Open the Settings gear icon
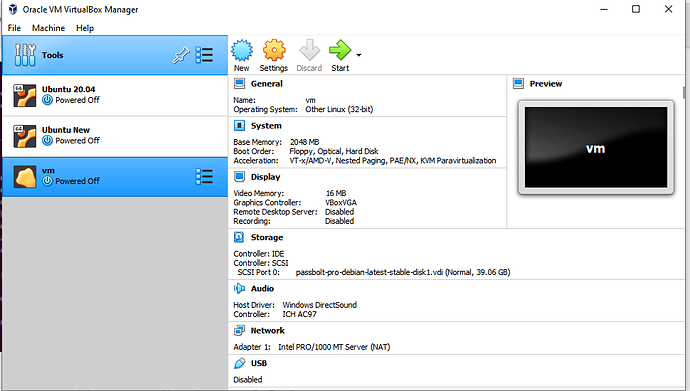 click(x=274, y=51)
